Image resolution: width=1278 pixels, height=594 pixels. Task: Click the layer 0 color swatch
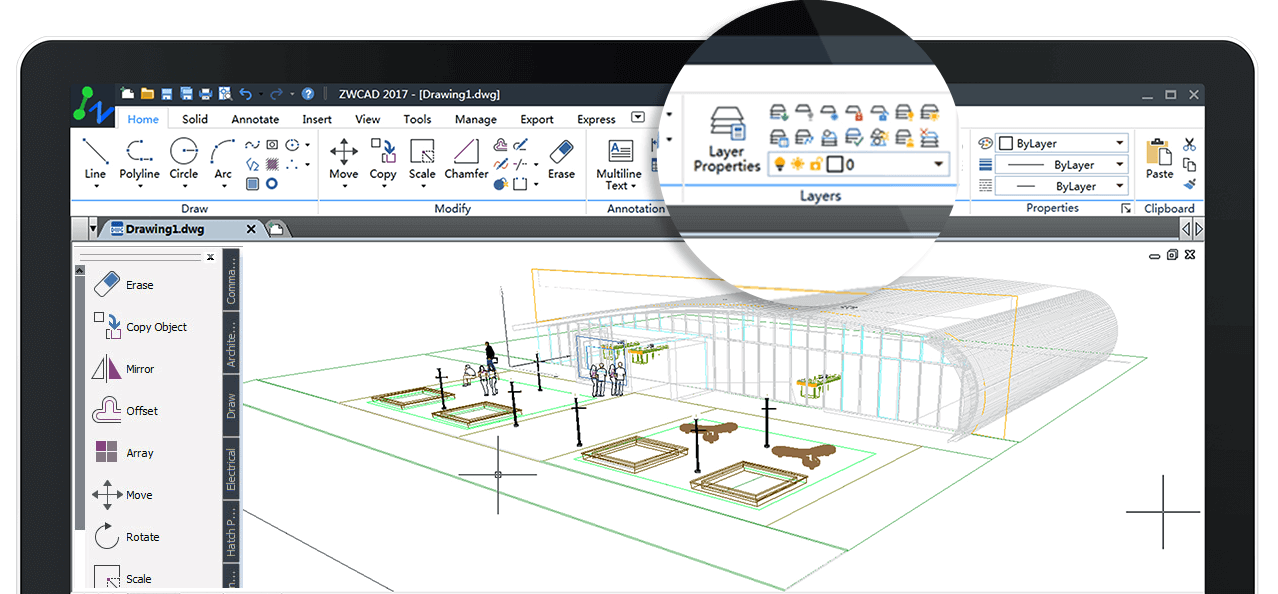835,164
